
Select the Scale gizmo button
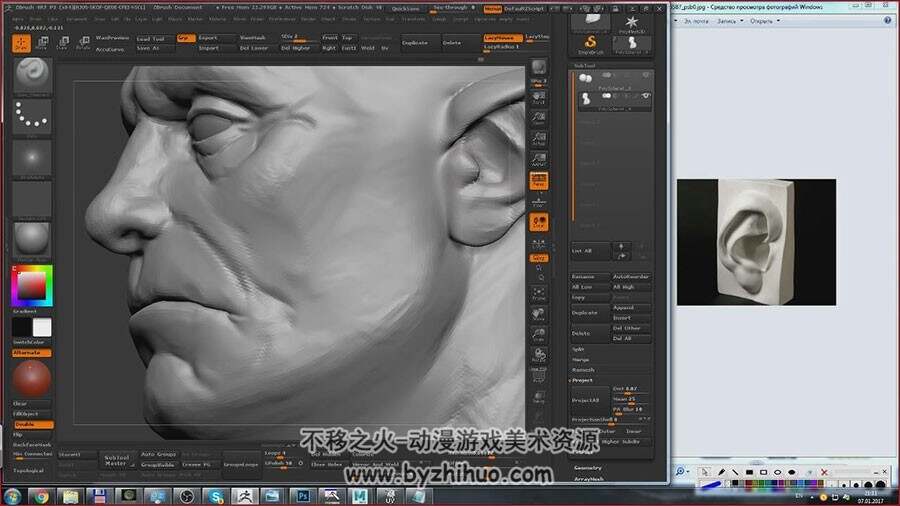click(x=63, y=44)
